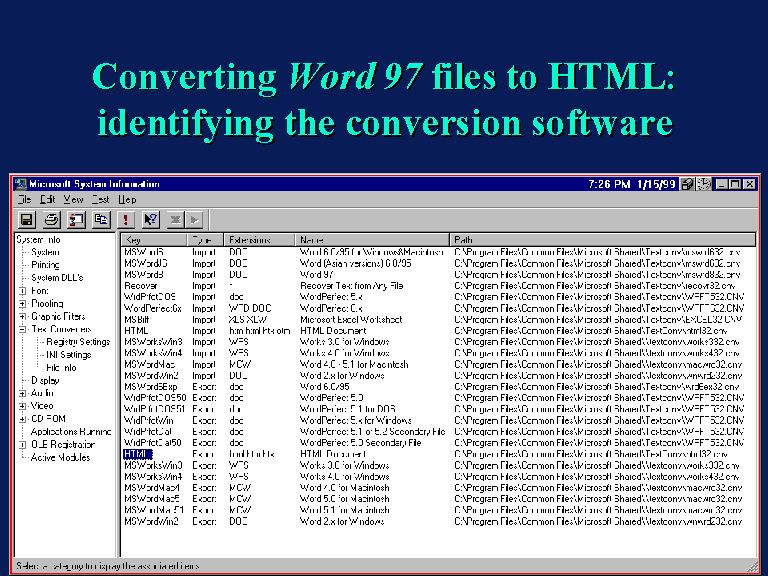Select the highlighted HTML export row key
768x576 pixels.
coord(138,454)
